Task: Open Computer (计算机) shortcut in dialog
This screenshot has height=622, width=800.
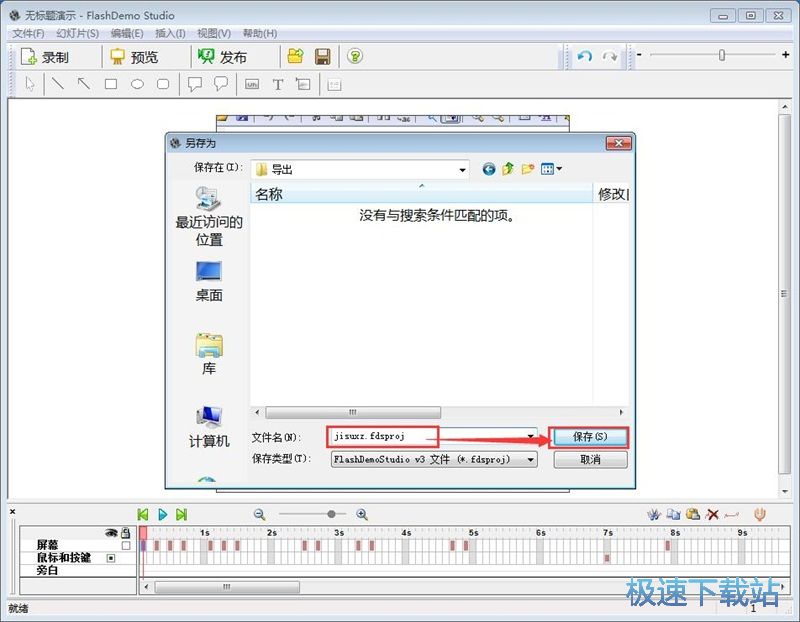Action: click(209, 427)
